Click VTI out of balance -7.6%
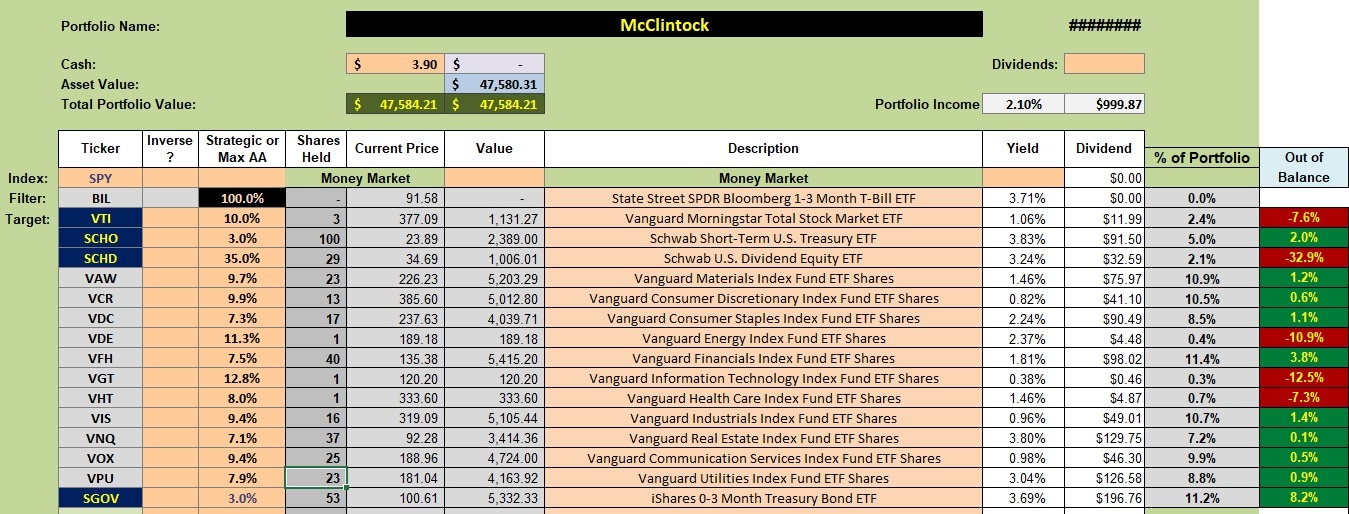 (1304, 218)
